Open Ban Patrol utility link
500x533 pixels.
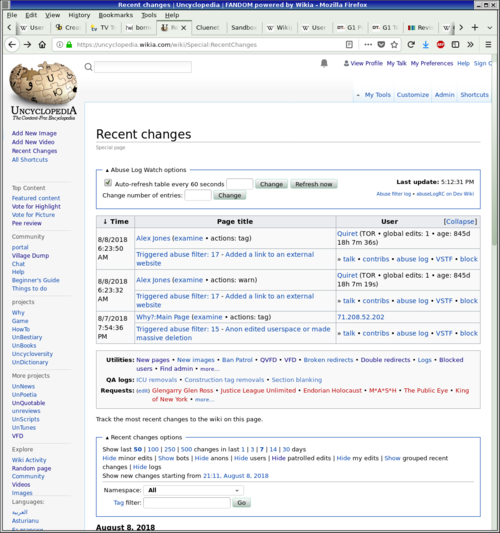coord(237,360)
